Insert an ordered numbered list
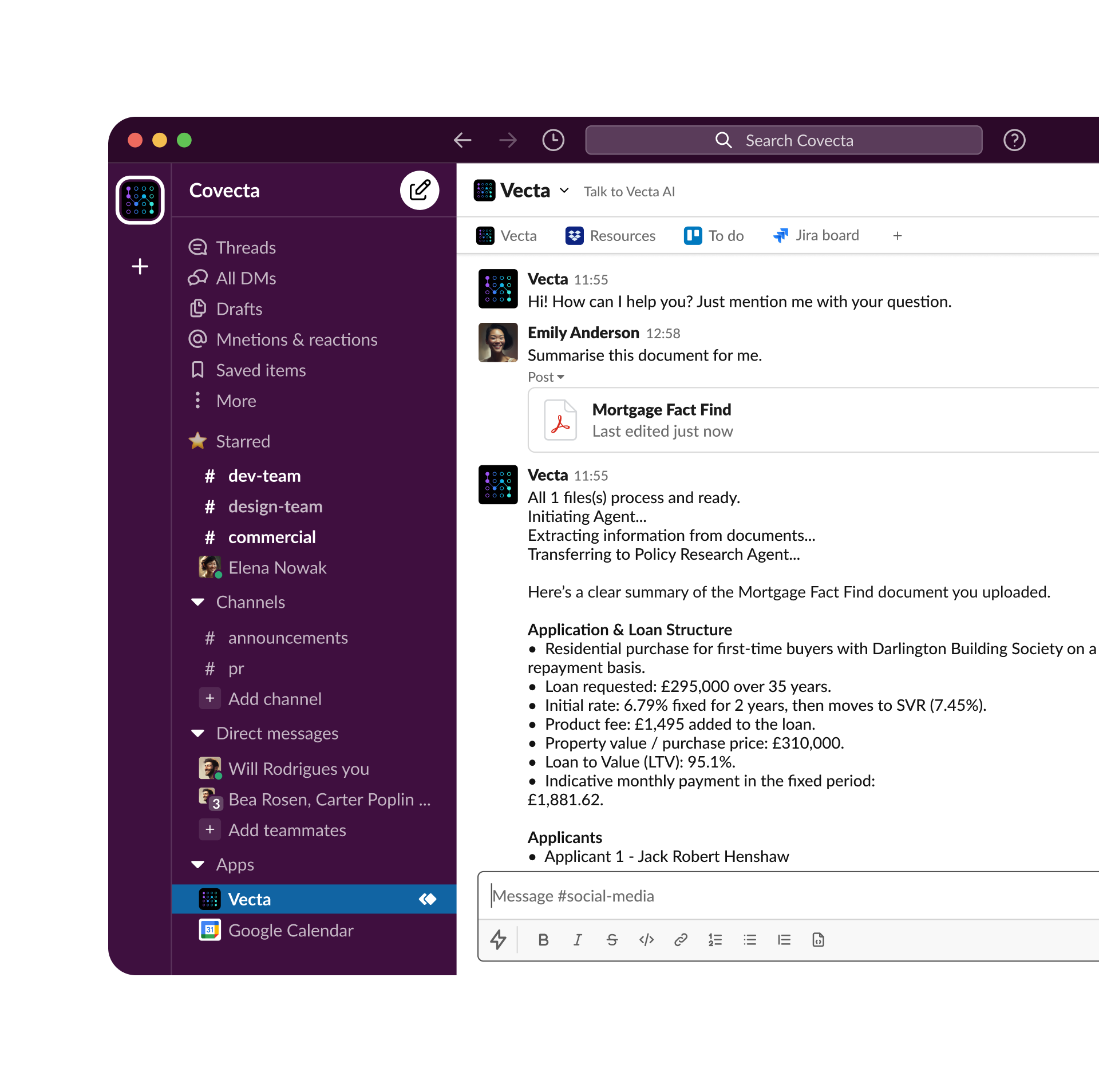Viewport: 1099px width, 1092px height. (x=715, y=940)
